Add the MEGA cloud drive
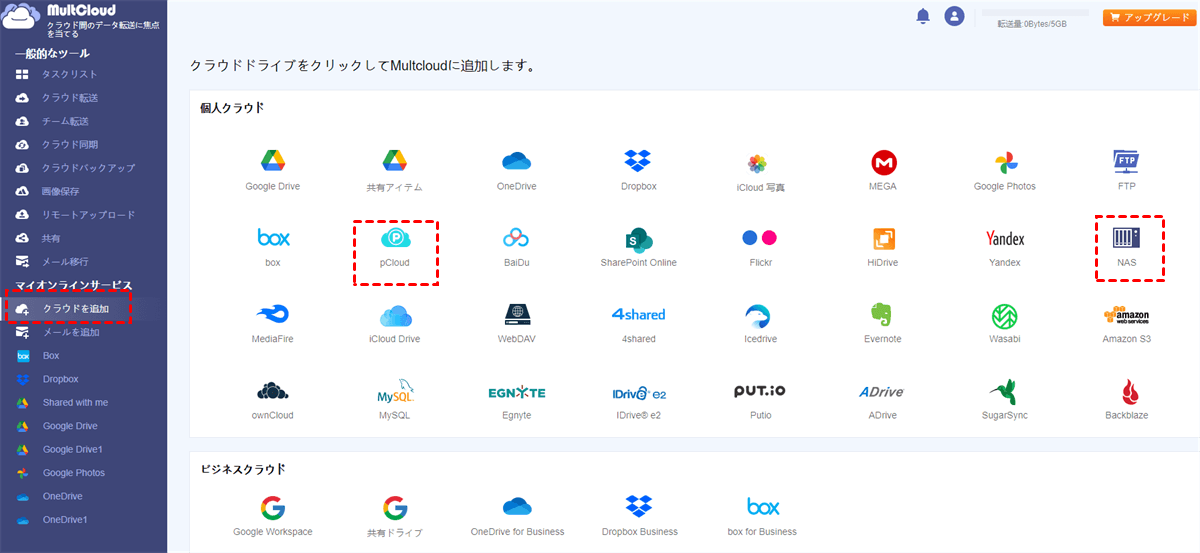 [x=883, y=170]
